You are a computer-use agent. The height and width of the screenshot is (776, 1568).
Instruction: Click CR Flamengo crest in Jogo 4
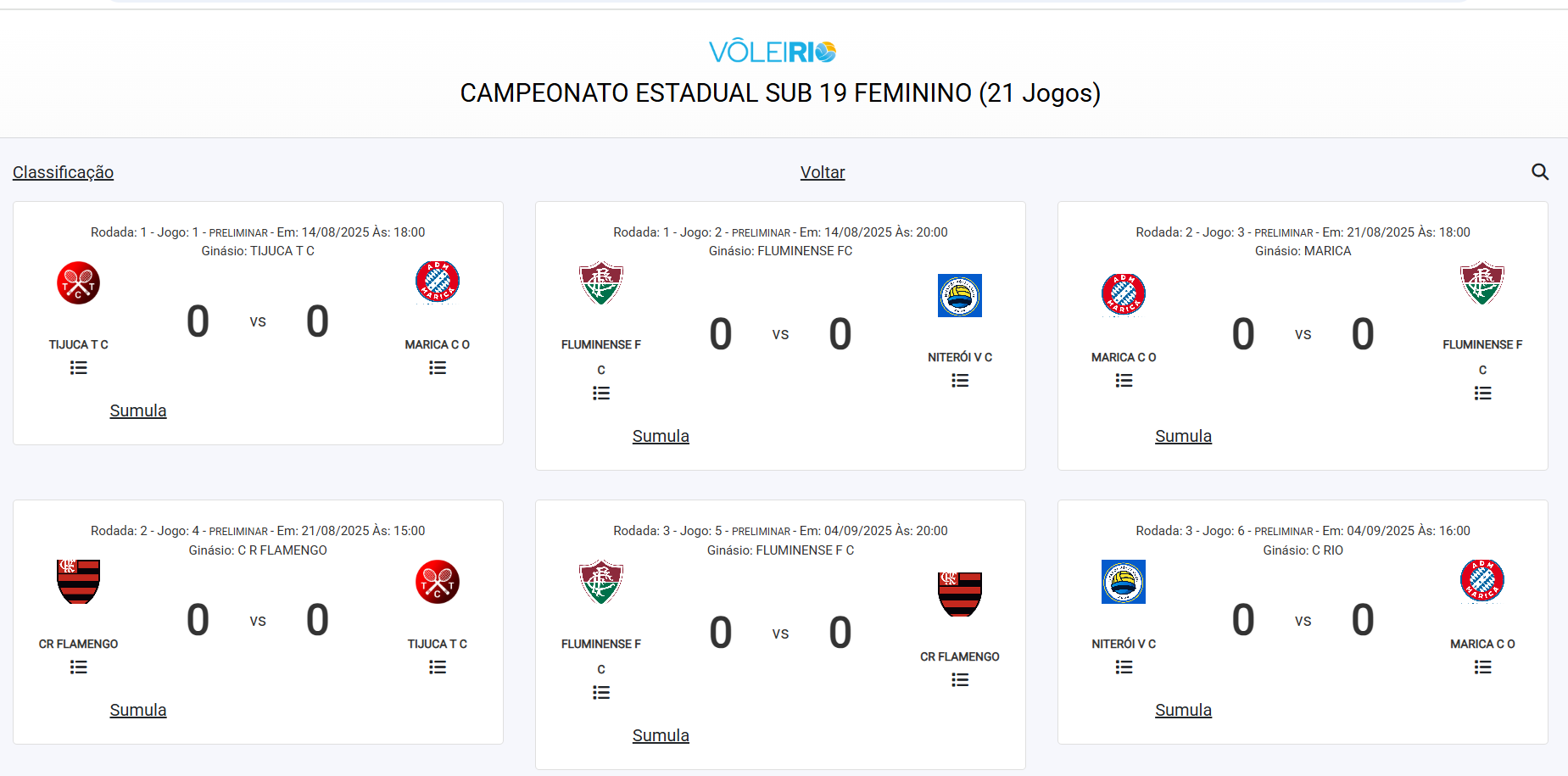click(x=79, y=582)
